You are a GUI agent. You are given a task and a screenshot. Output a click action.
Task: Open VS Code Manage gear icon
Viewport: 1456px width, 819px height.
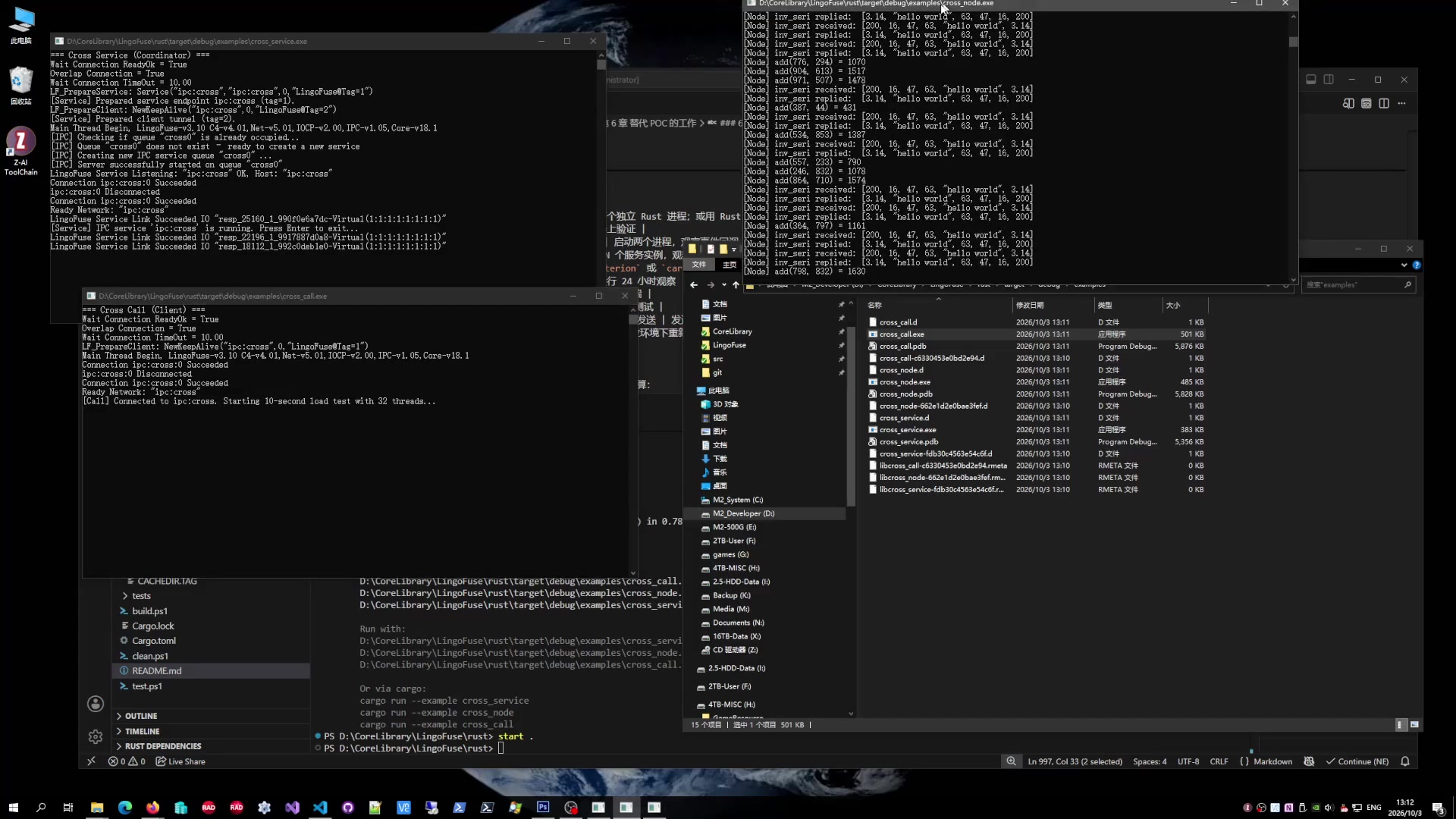click(96, 736)
